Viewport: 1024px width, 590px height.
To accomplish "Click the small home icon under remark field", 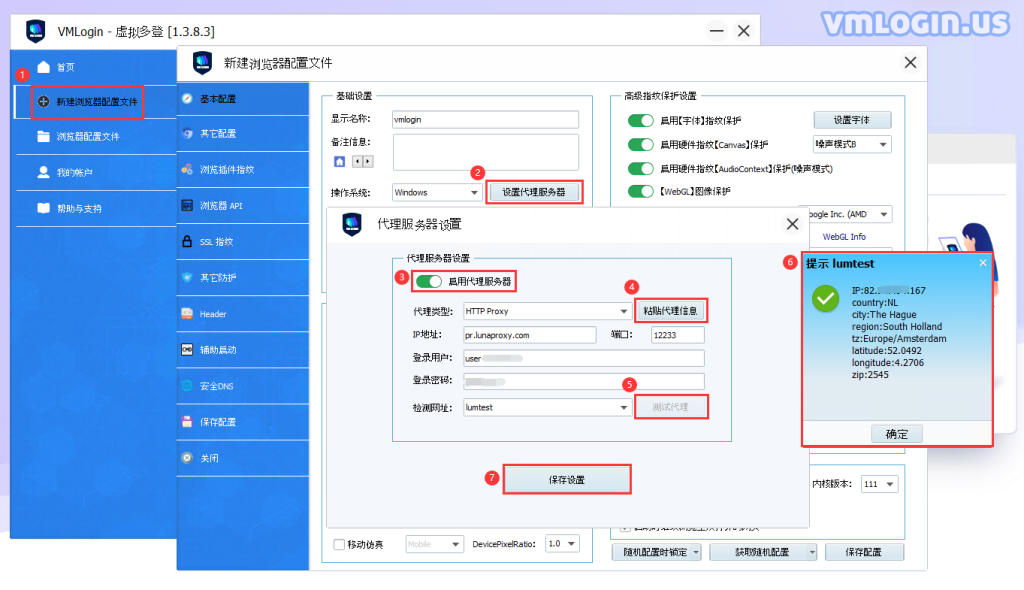I will point(340,161).
